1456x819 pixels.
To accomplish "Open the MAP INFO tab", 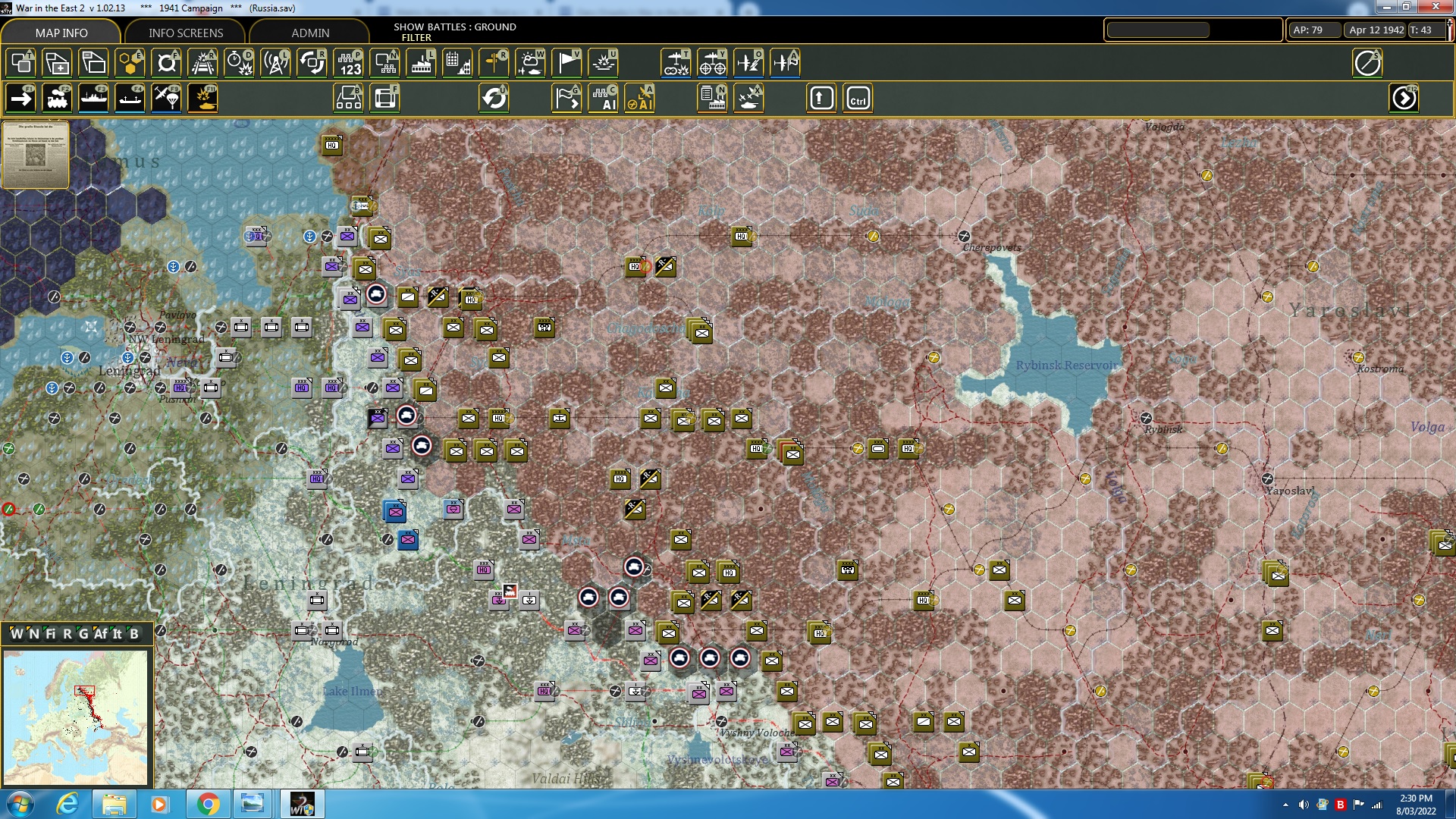I will coord(61,33).
